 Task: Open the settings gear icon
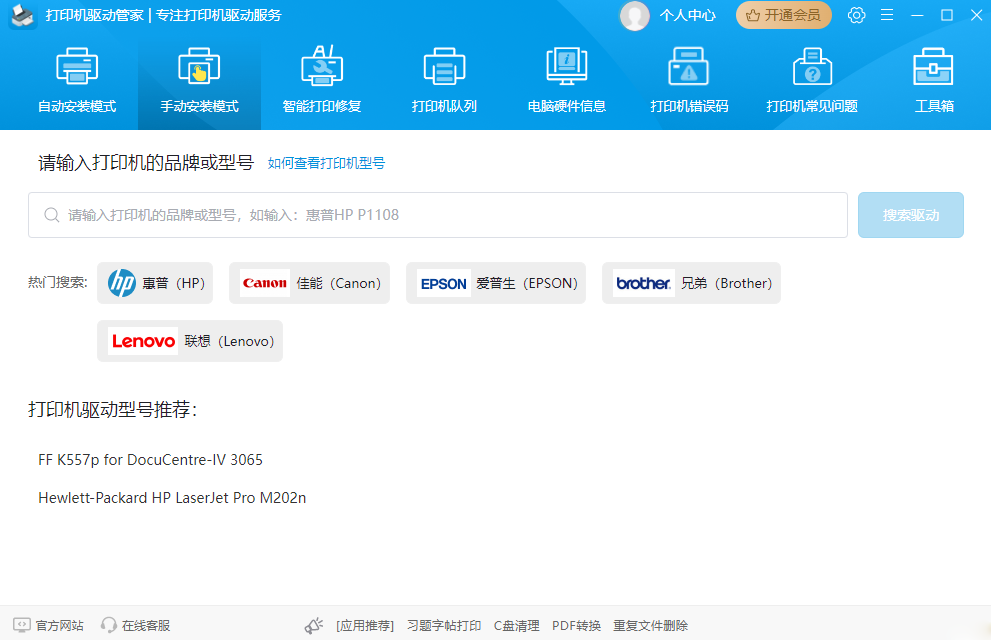(x=856, y=15)
